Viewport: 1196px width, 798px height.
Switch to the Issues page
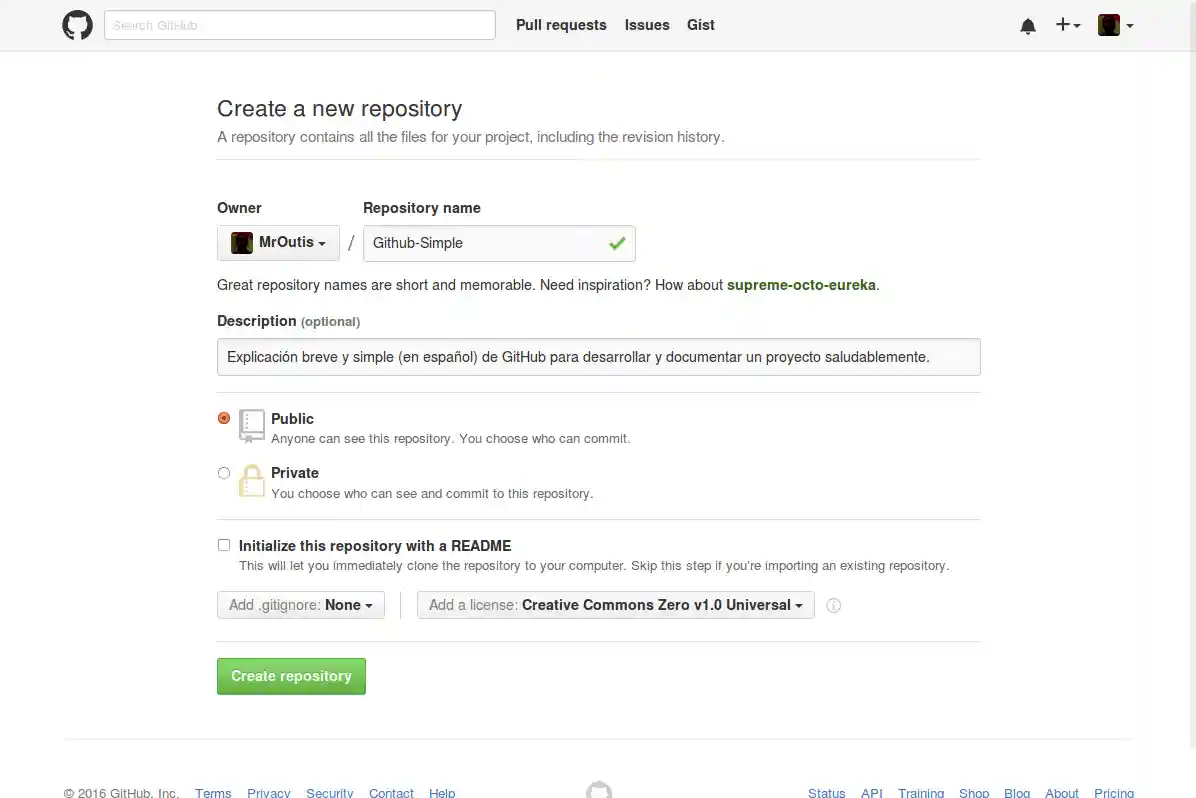tap(647, 25)
